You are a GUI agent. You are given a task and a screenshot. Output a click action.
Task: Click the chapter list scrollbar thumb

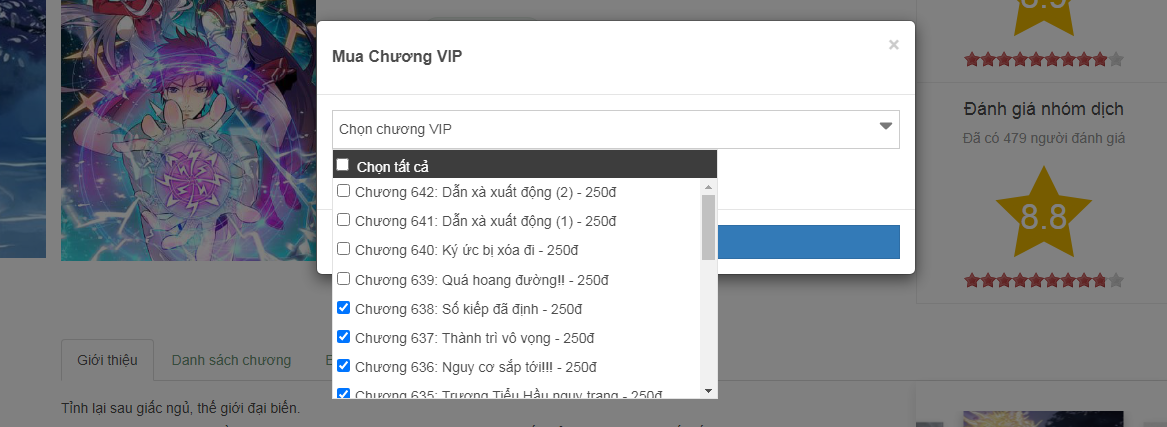point(708,226)
